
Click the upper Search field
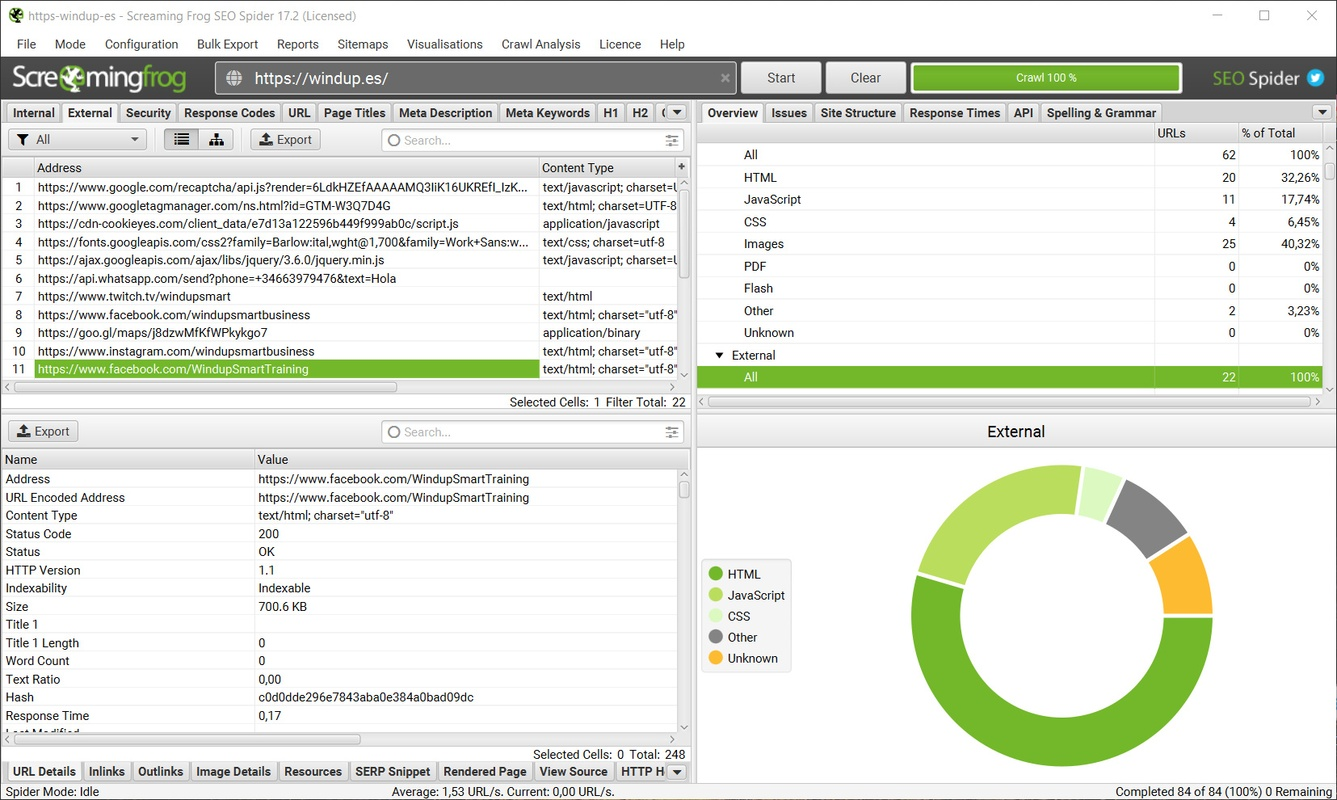pos(532,141)
